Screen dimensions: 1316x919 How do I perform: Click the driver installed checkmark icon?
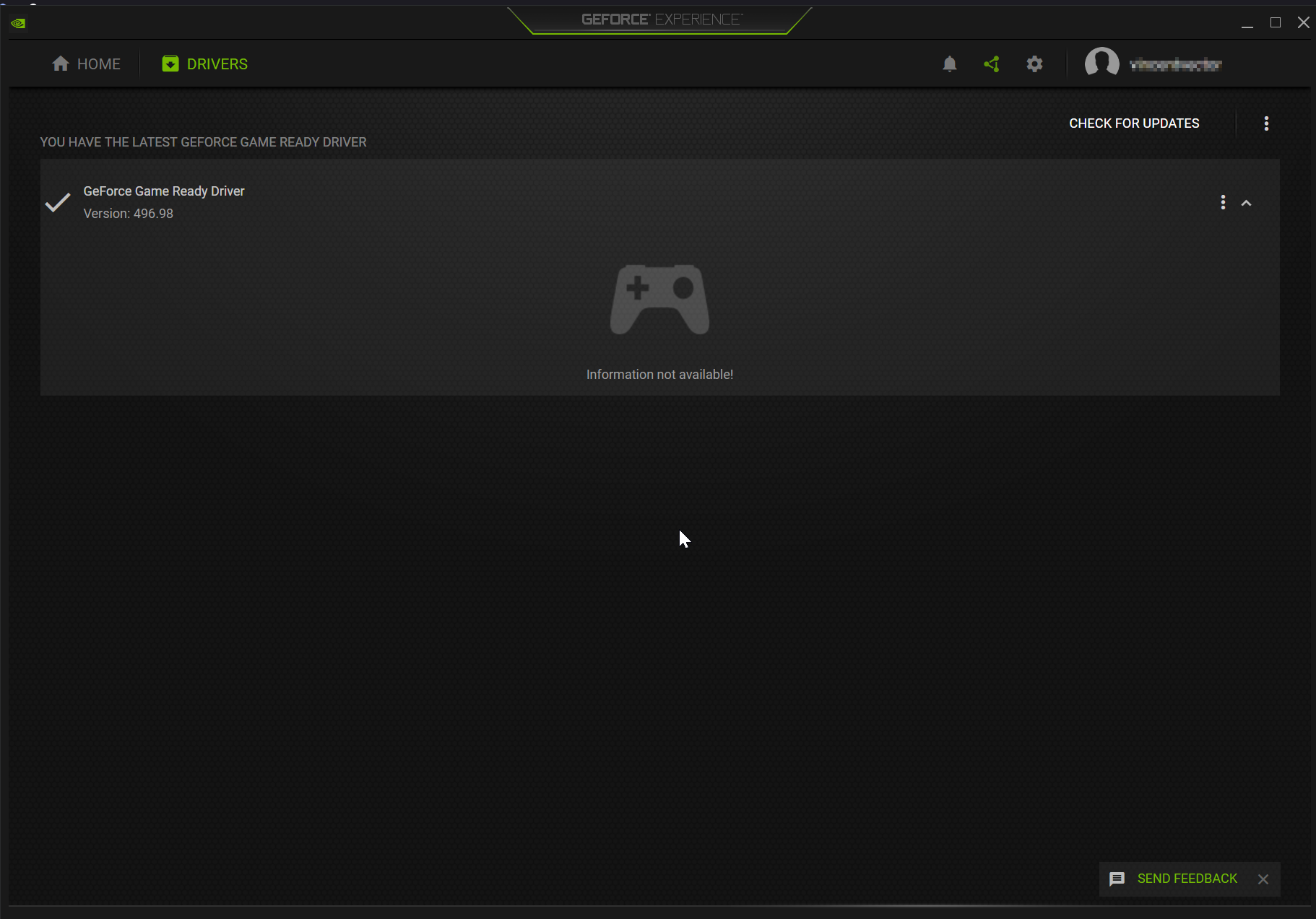click(58, 202)
